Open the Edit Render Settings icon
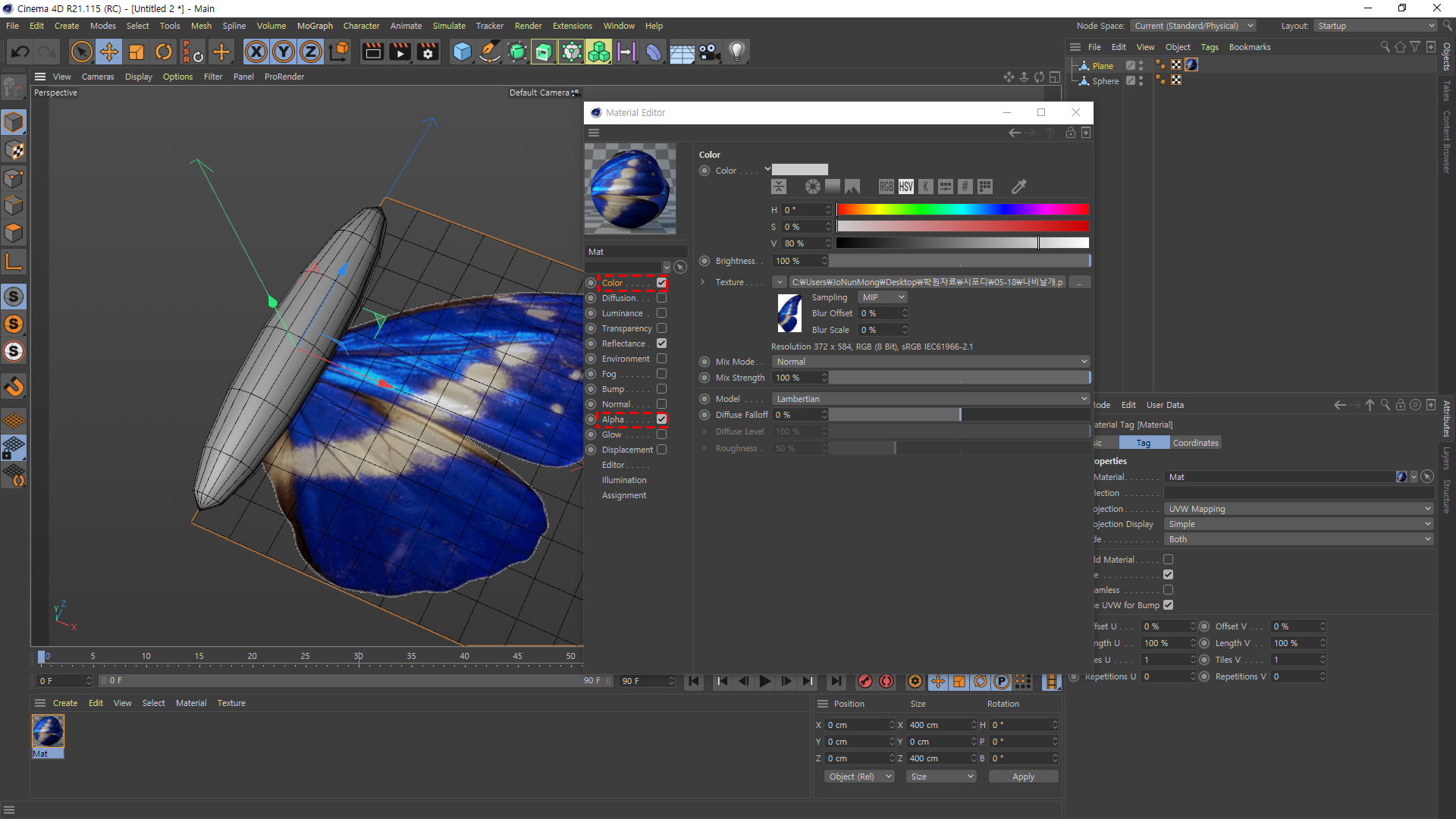Screen dimensions: 1456x819 click(428, 52)
